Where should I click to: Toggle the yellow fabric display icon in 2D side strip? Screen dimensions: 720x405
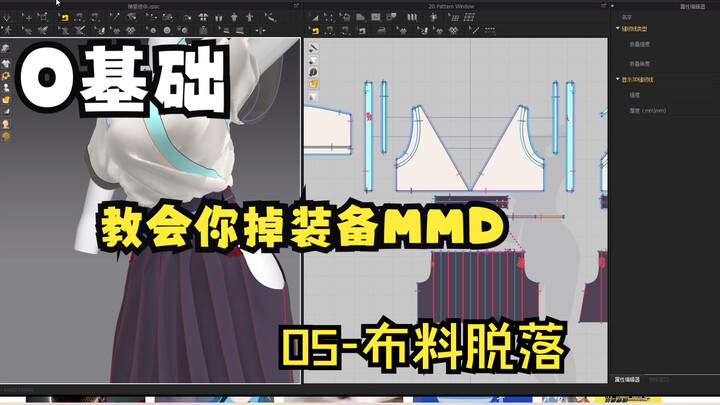[314, 84]
